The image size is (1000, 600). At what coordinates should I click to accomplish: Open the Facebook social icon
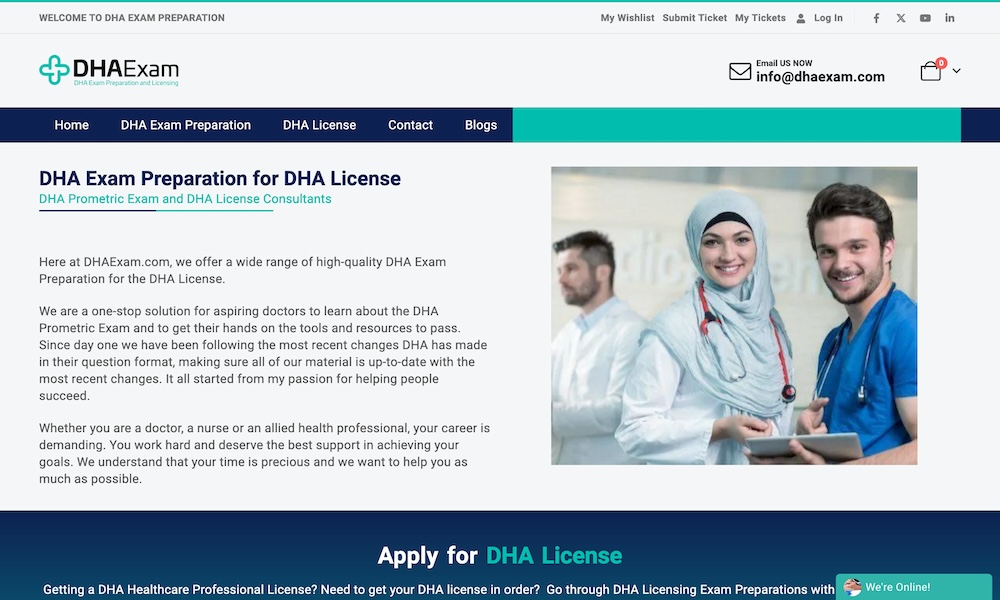point(876,18)
